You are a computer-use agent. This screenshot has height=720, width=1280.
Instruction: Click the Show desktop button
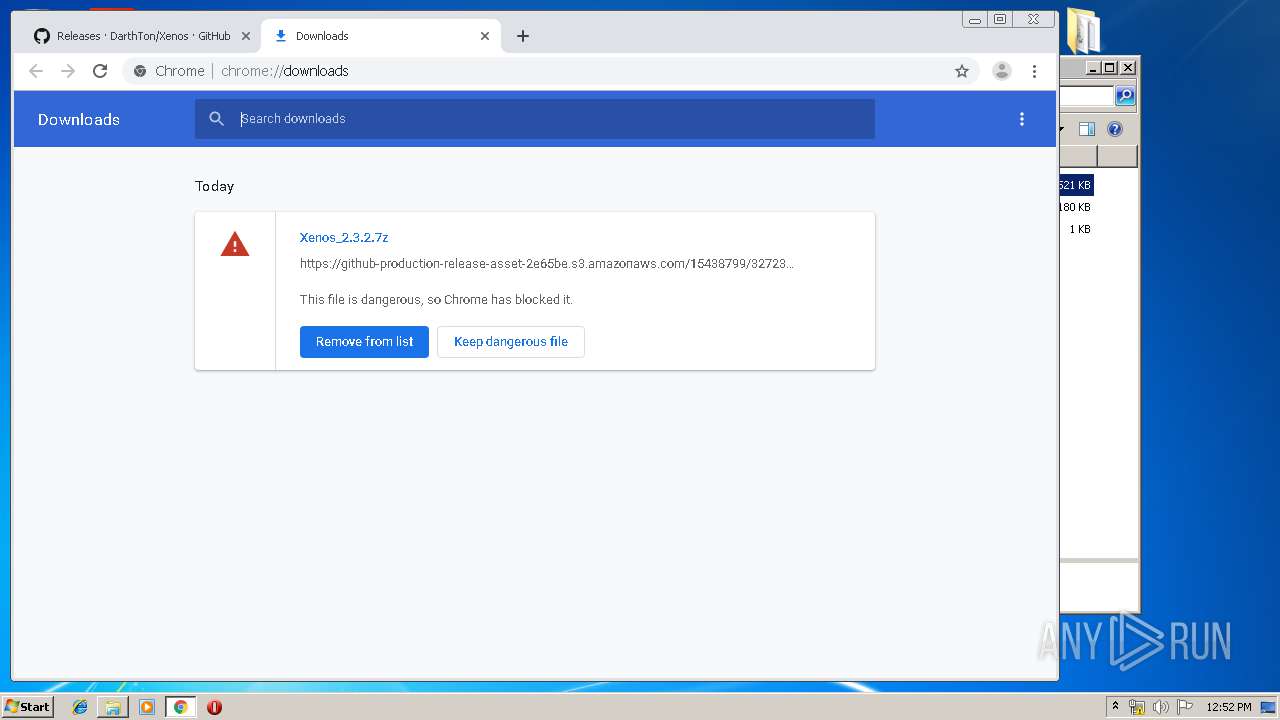point(1268,707)
